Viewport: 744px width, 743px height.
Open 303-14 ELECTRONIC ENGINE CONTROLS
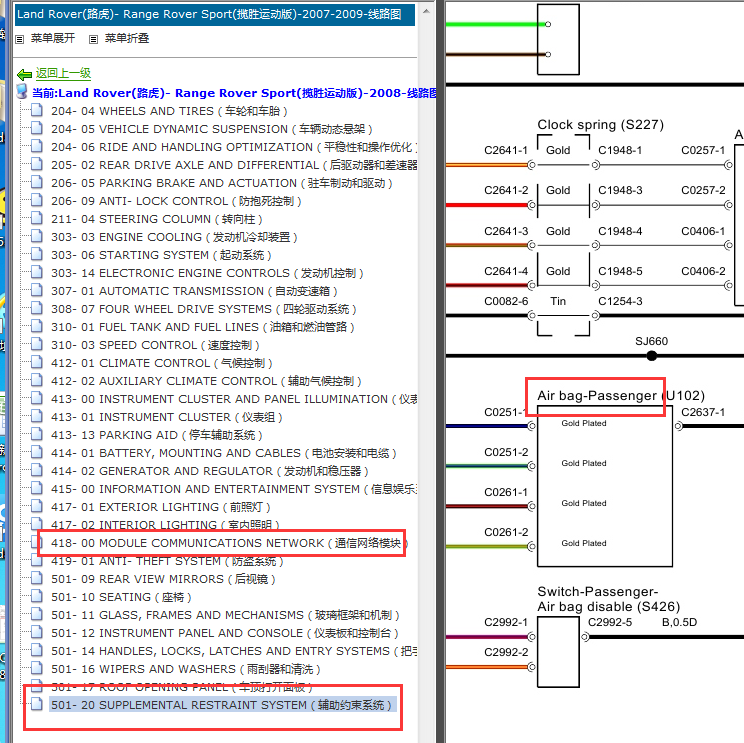coord(207,273)
